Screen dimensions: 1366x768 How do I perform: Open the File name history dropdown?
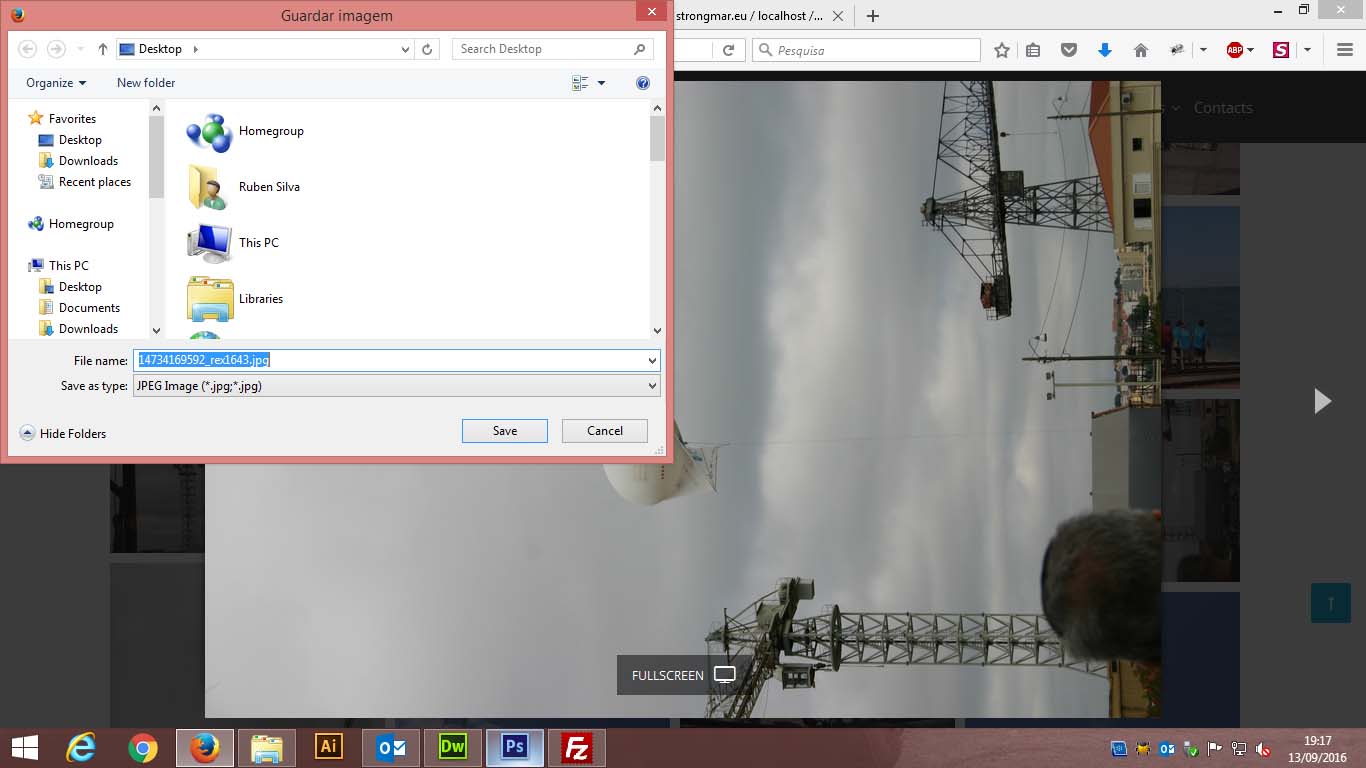(x=652, y=361)
